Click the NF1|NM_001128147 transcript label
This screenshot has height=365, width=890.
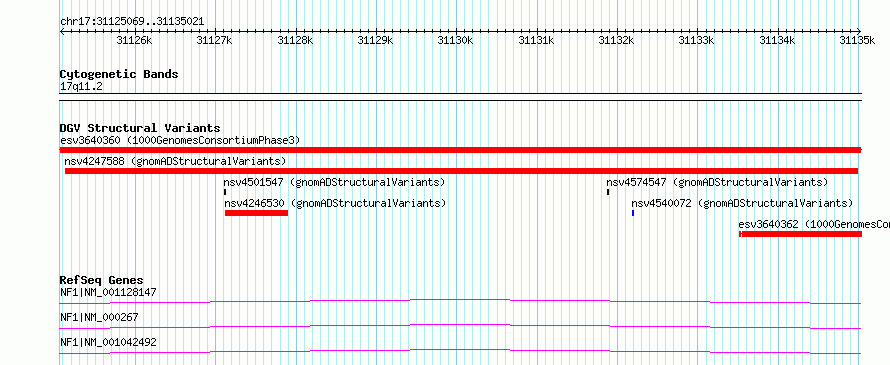point(108,293)
